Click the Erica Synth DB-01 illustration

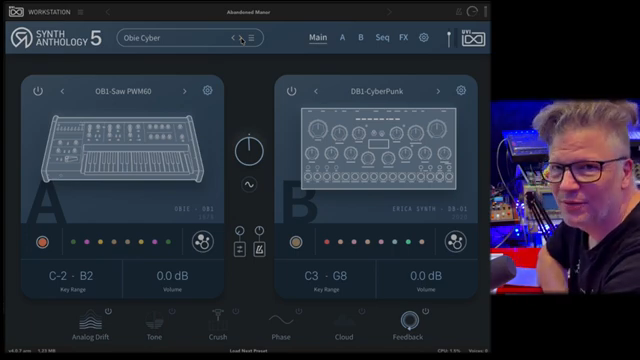[379, 149]
